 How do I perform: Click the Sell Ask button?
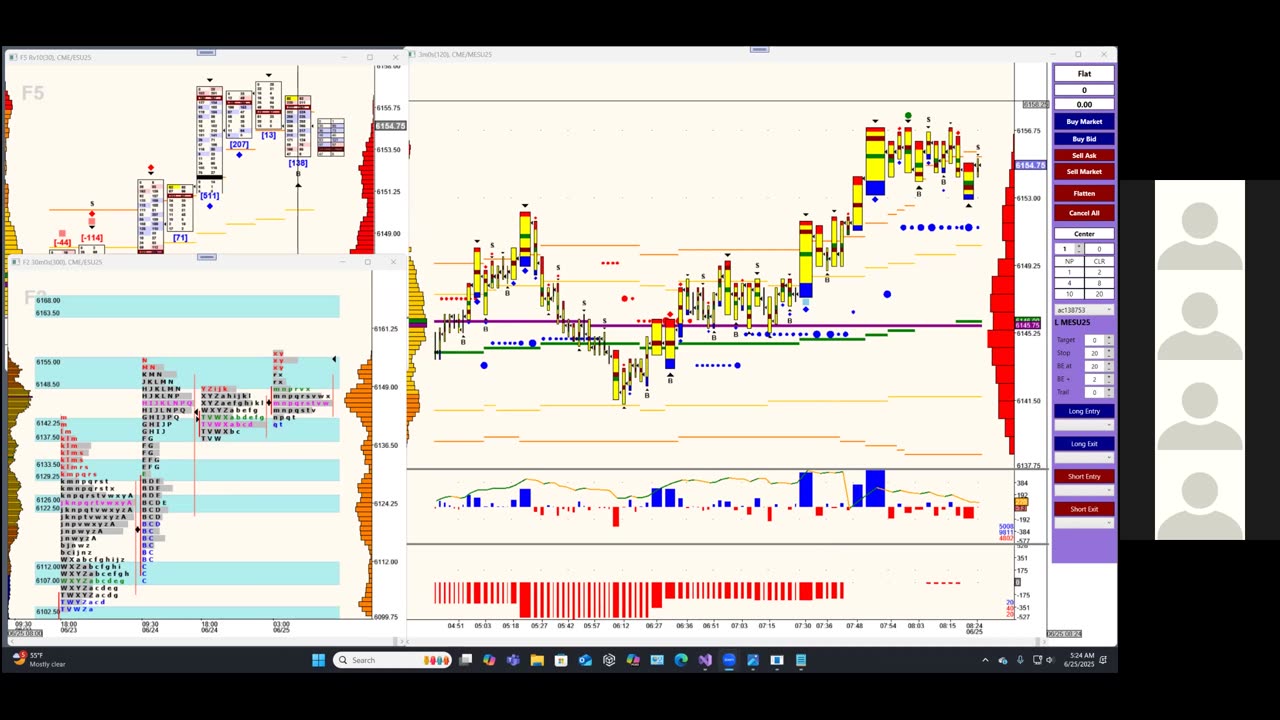coord(1084,155)
